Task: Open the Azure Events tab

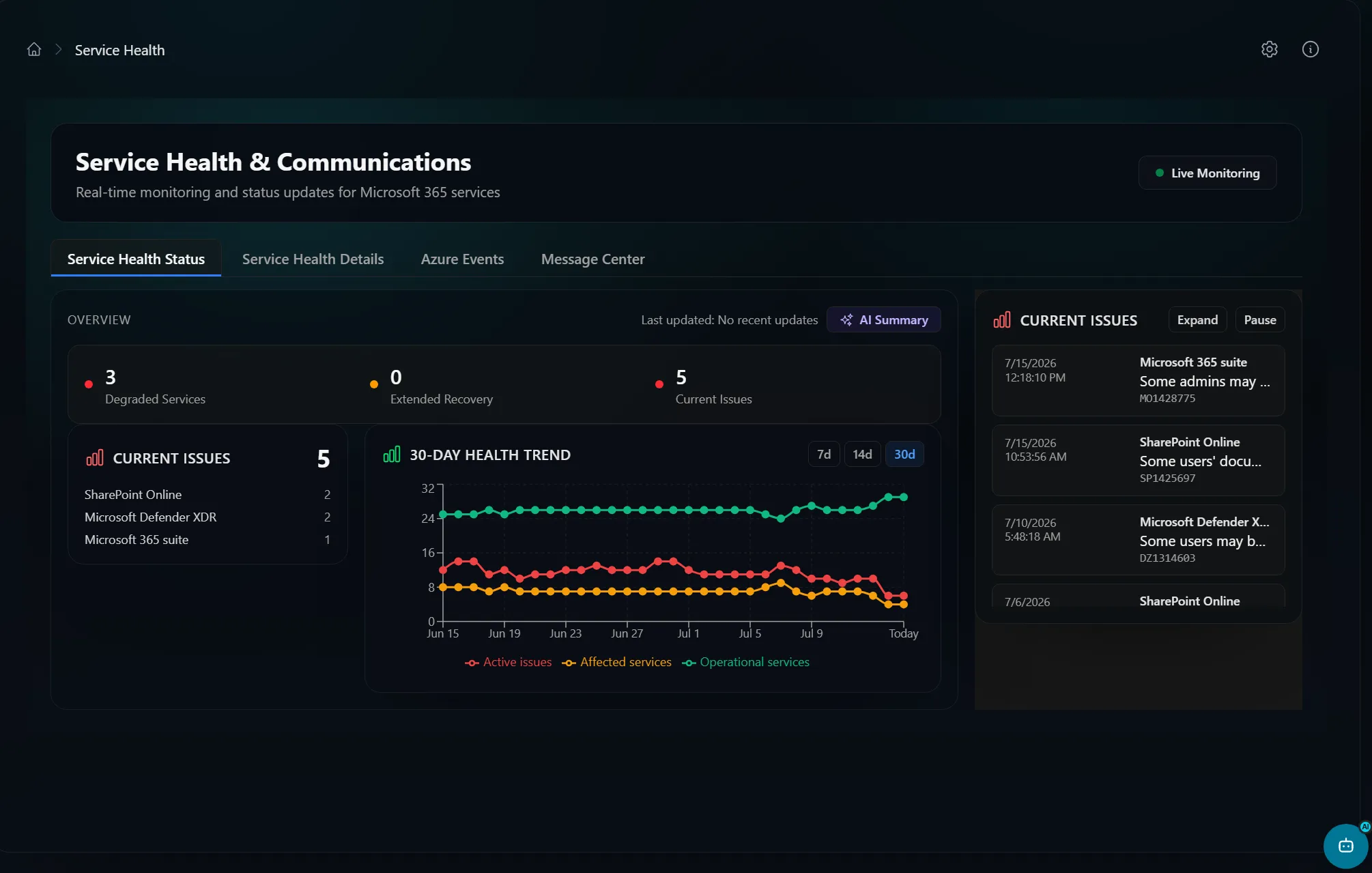Action: click(462, 259)
